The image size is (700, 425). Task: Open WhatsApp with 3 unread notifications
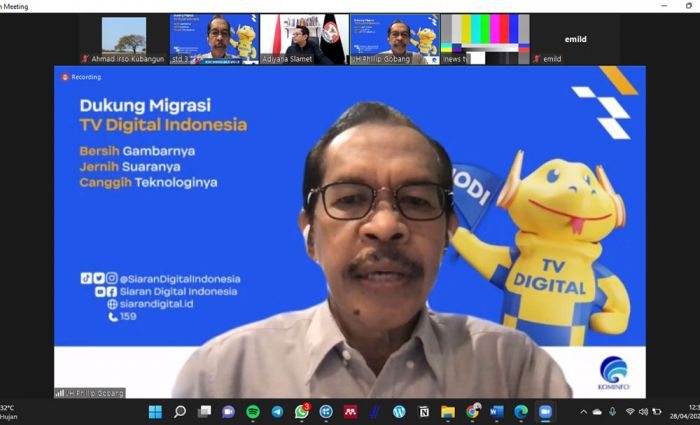point(302,411)
